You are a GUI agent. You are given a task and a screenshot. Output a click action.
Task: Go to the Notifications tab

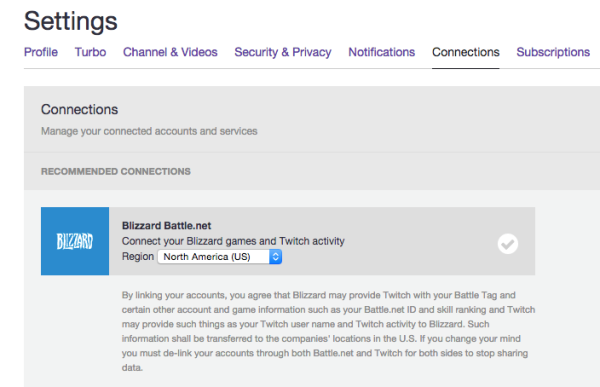(x=382, y=52)
